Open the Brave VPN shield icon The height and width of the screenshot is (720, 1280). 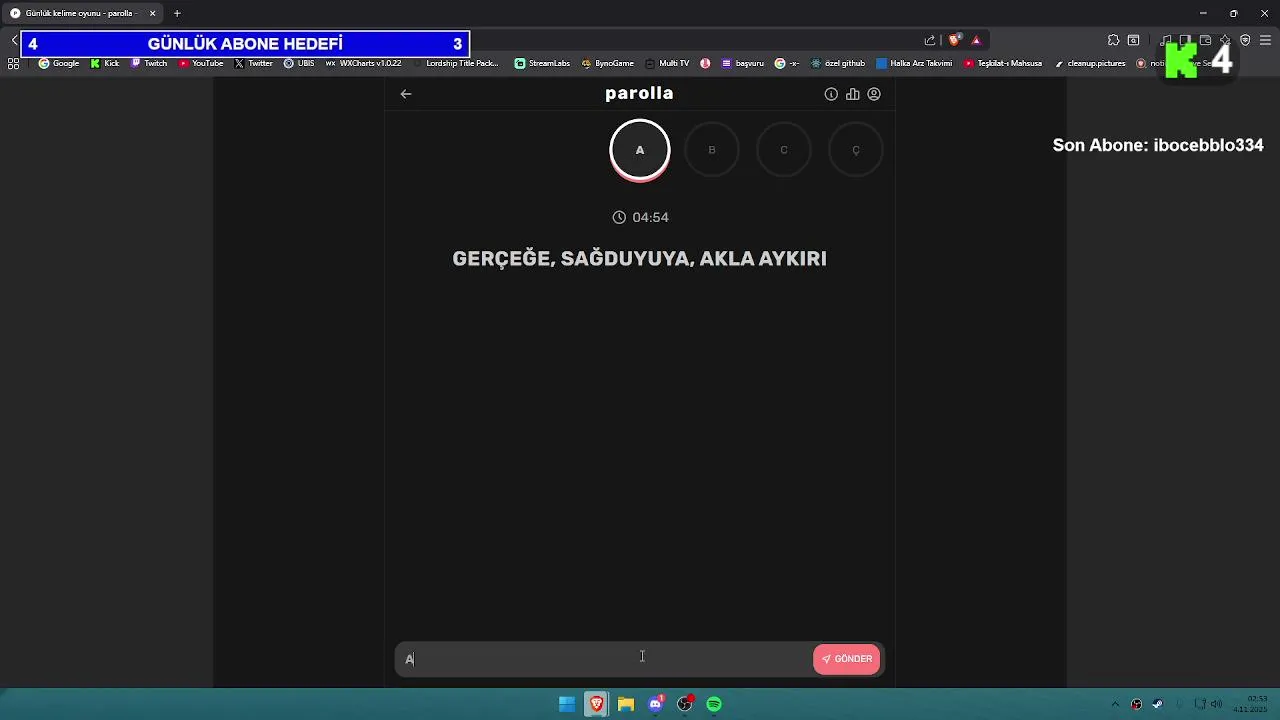pyautogui.click(x=1245, y=40)
